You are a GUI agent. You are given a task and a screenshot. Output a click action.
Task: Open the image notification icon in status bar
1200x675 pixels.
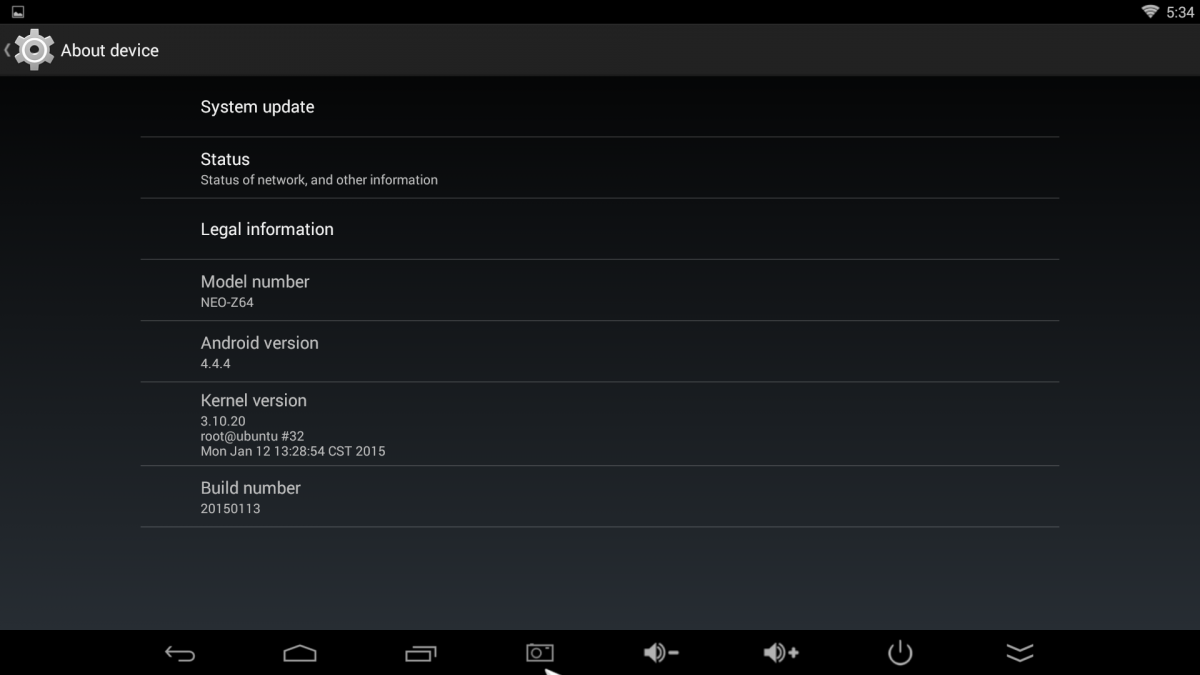tap(18, 11)
